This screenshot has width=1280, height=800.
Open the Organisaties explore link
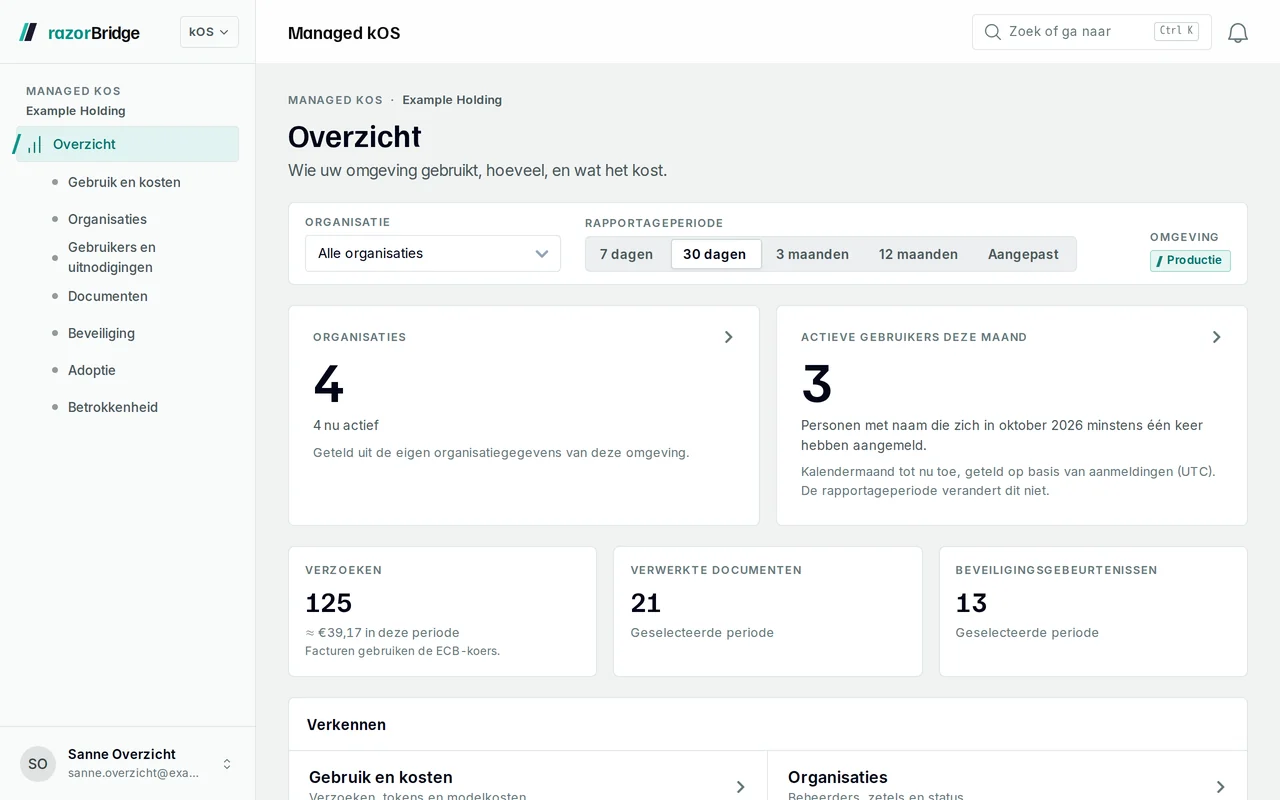click(1007, 778)
